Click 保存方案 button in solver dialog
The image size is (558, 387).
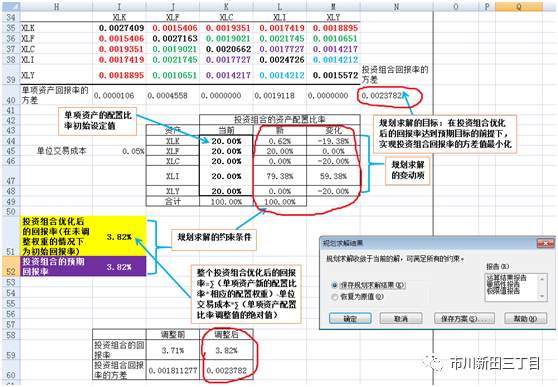[464, 318]
